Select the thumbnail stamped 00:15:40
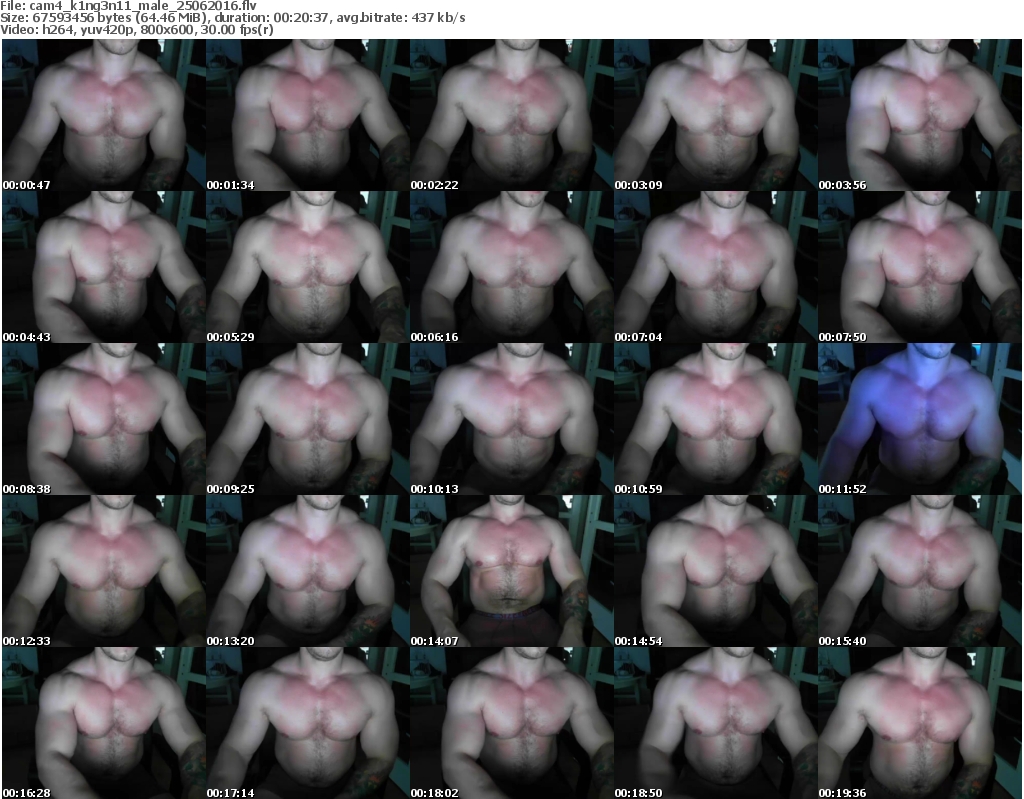The height and width of the screenshot is (799, 1024). click(x=920, y=571)
